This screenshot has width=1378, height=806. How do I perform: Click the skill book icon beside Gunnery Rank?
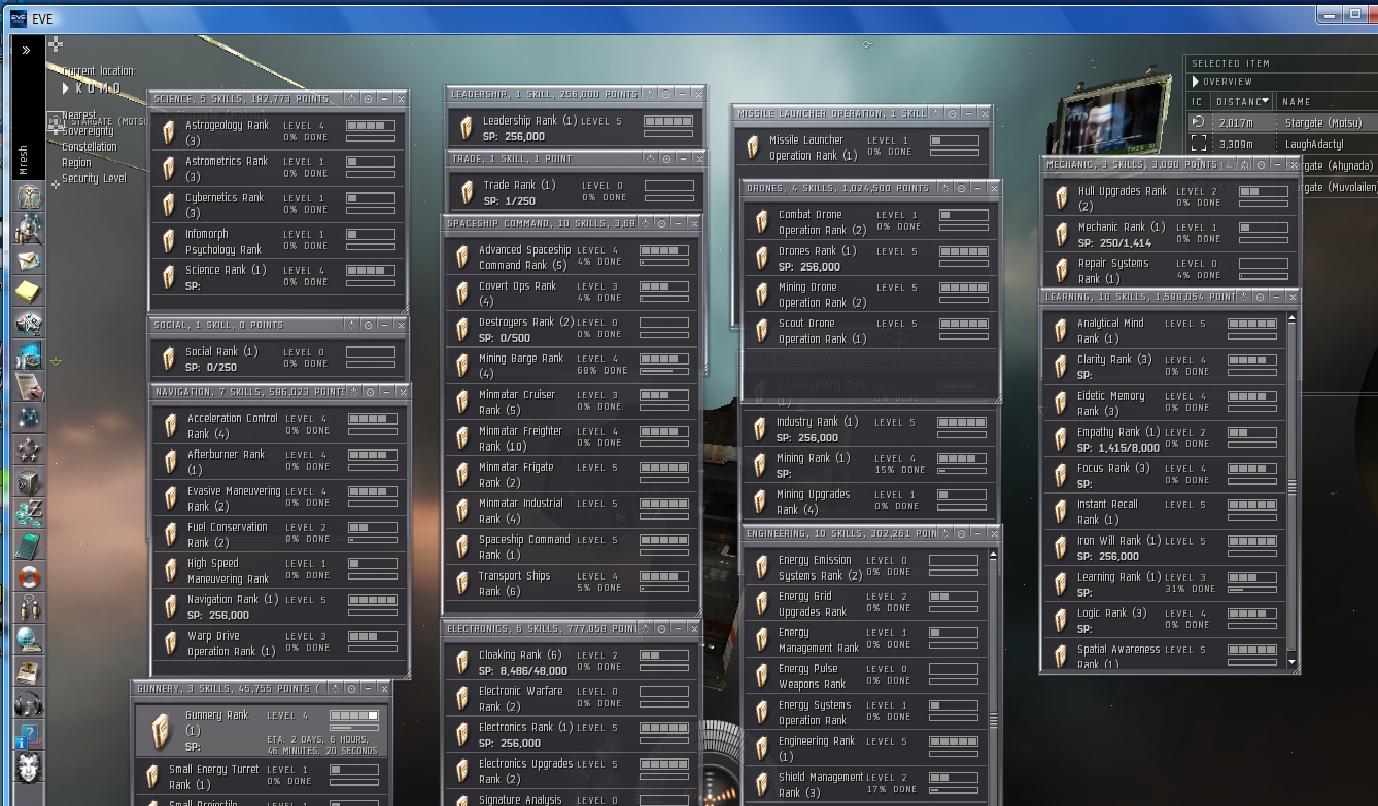[160, 731]
